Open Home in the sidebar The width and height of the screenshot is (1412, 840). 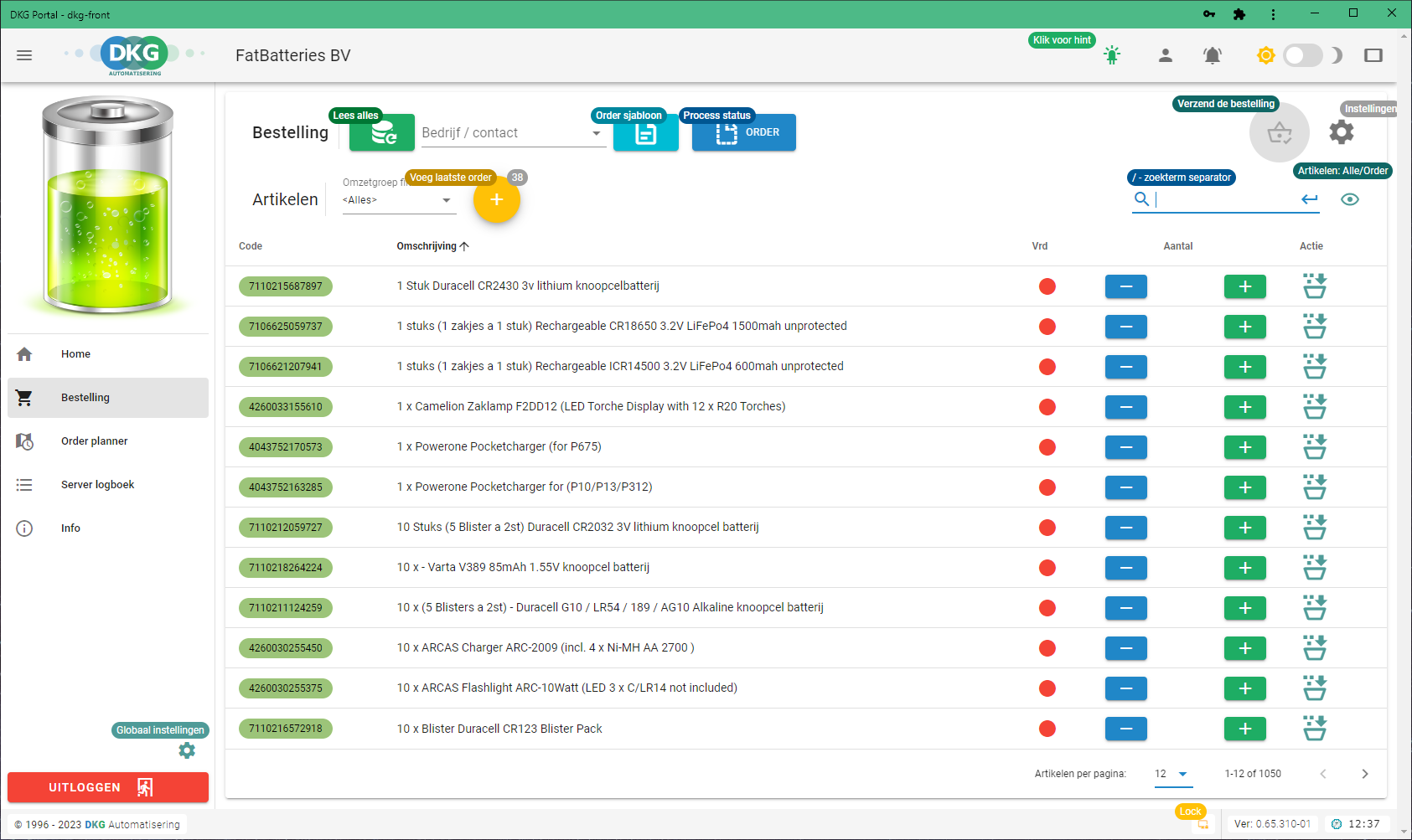[108, 354]
